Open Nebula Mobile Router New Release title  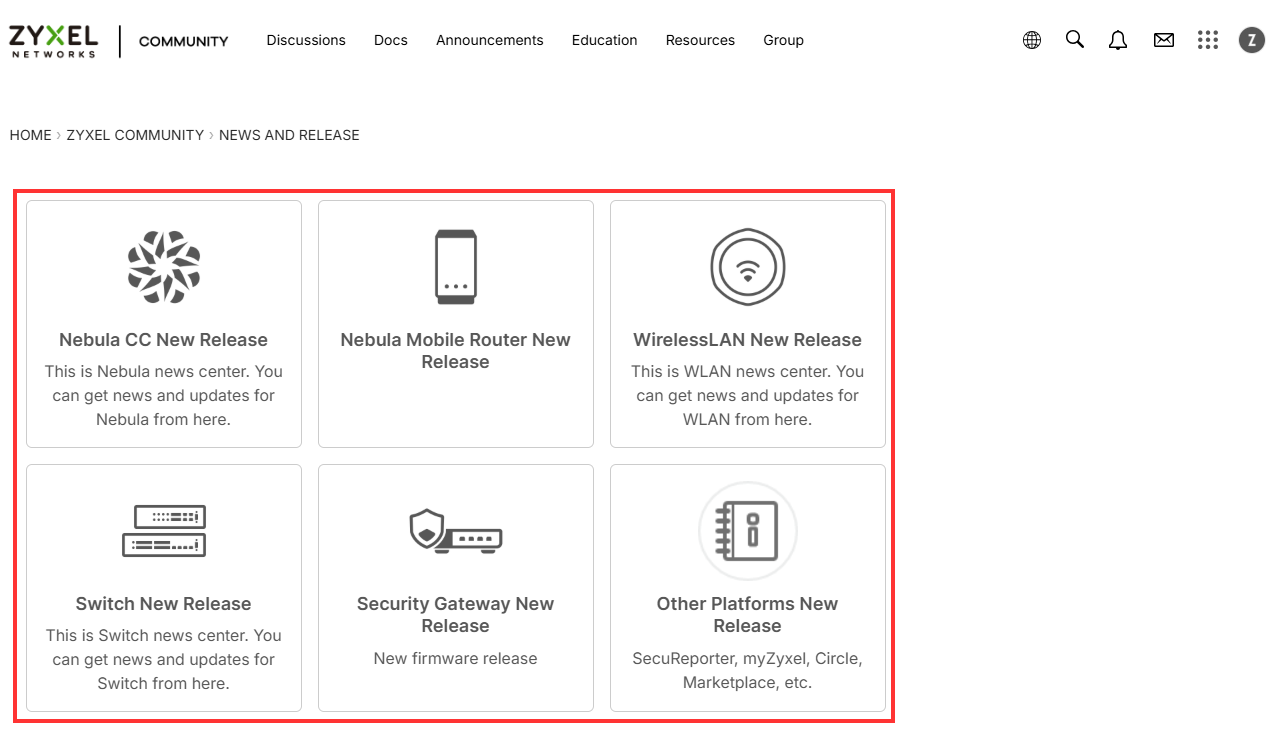pos(456,351)
